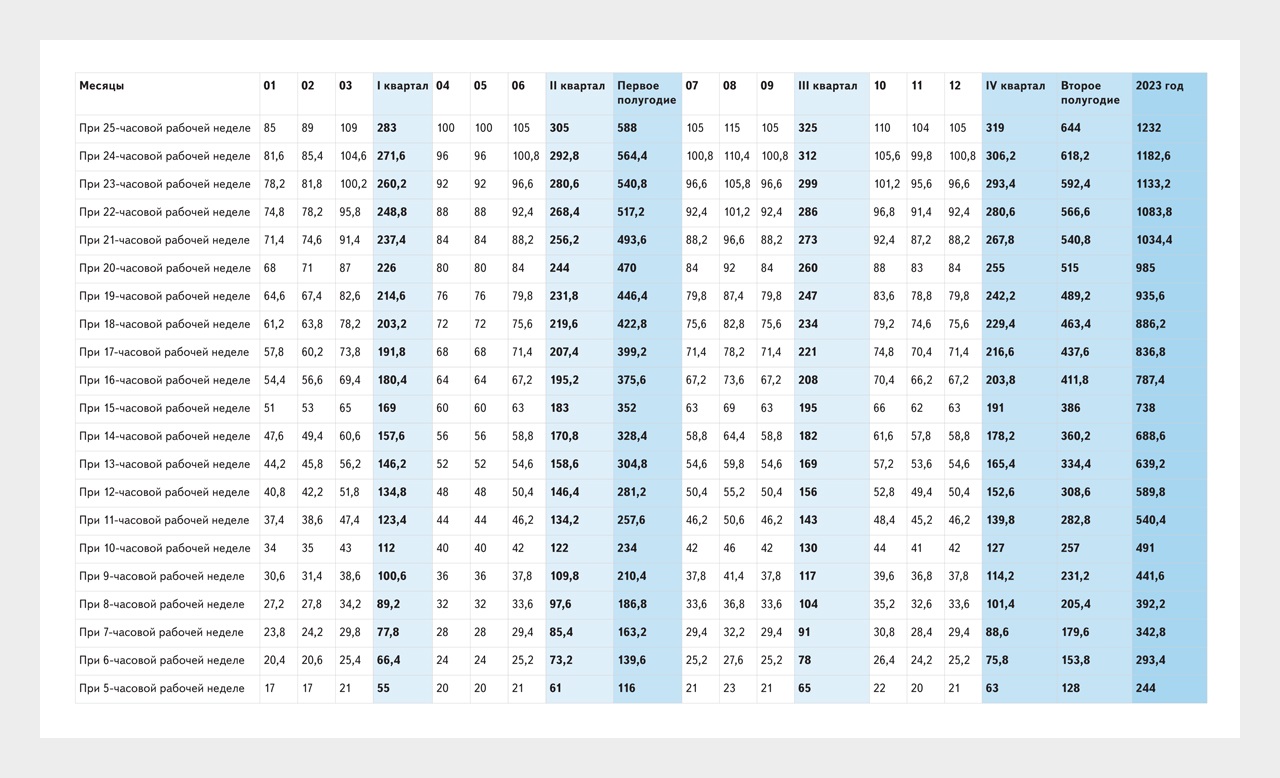Select row label 'При 21-часовой рабочей неделе'
Viewport: 1280px width, 778px height.
click(x=165, y=240)
